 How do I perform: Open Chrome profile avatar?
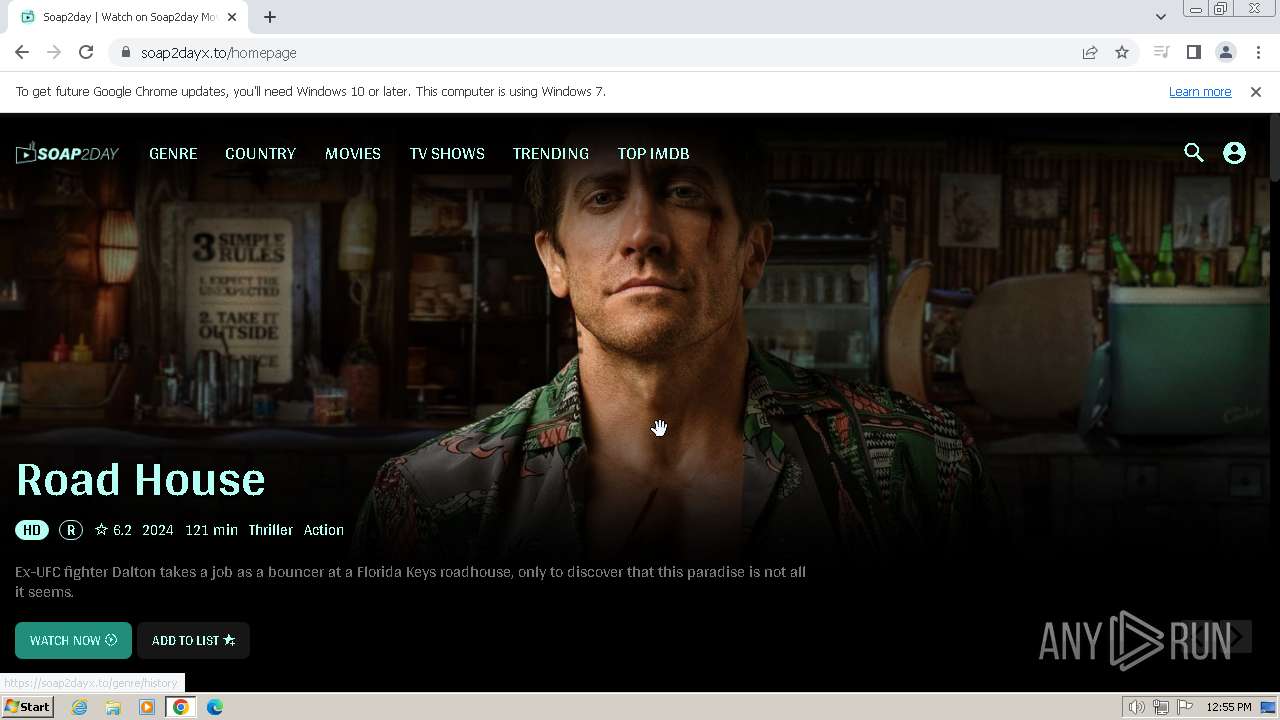(x=1225, y=52)
